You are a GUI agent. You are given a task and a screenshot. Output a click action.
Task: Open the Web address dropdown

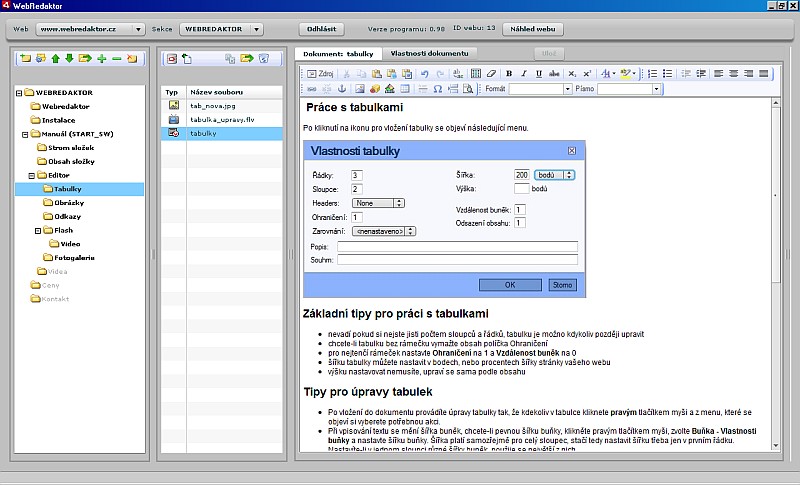pos(137,29)
